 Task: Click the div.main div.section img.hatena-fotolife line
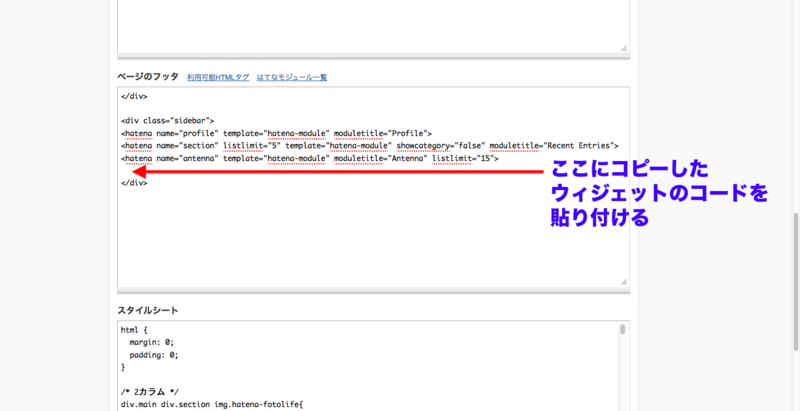click(x=212, y=404)
